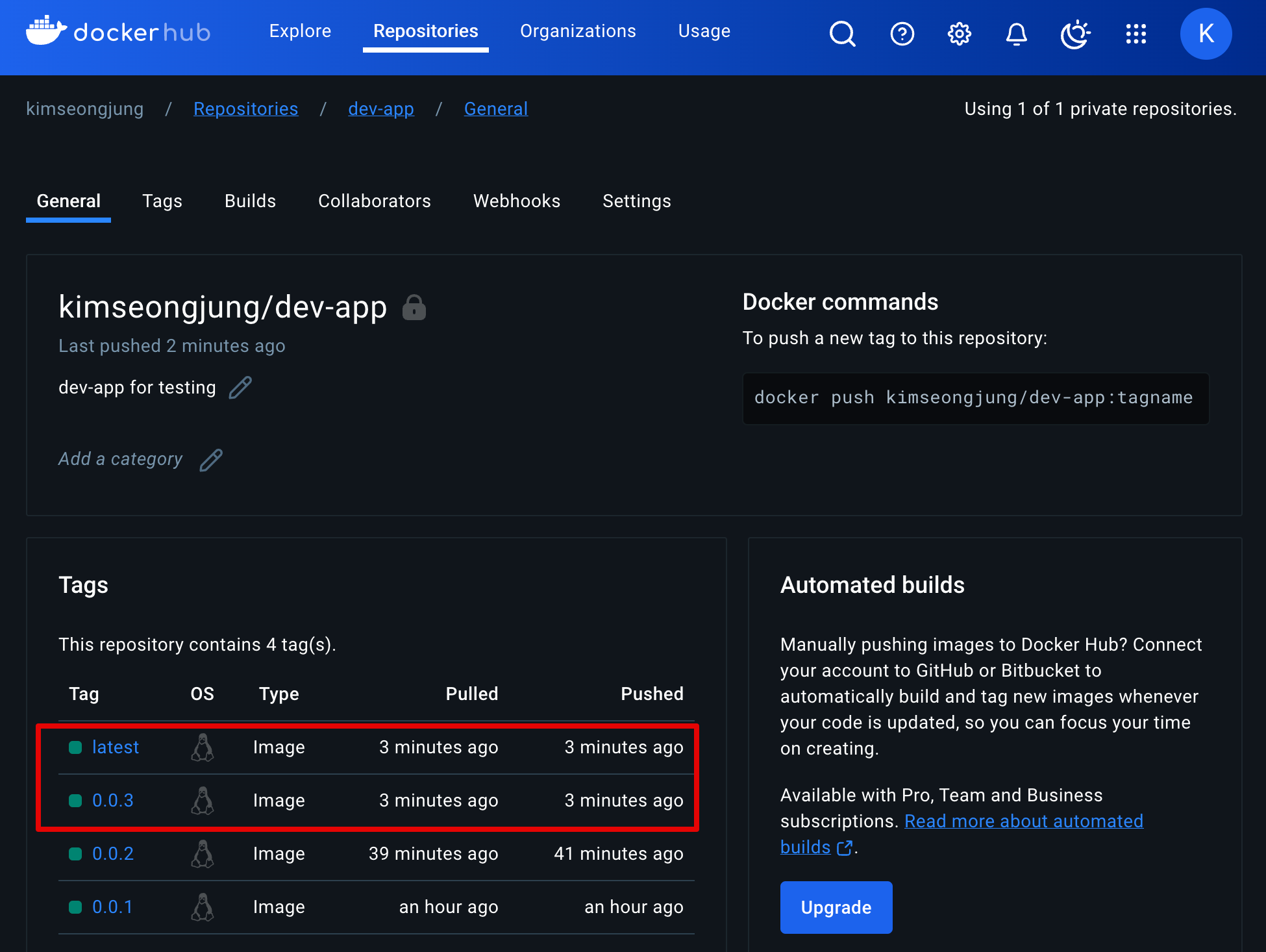Open the notifications bell icon
The height and width of the screenshot is (952, 1266).
1017,34
